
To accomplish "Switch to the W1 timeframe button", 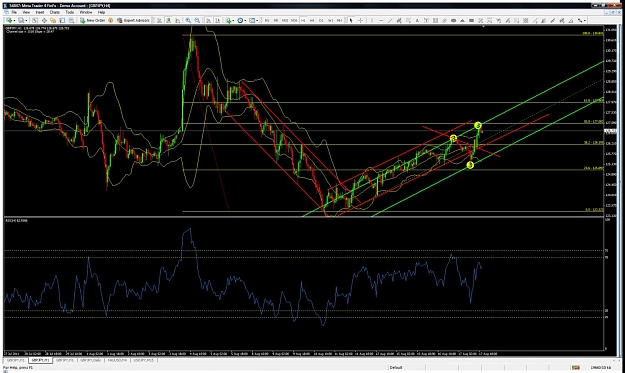I will (x=330, y=20).
